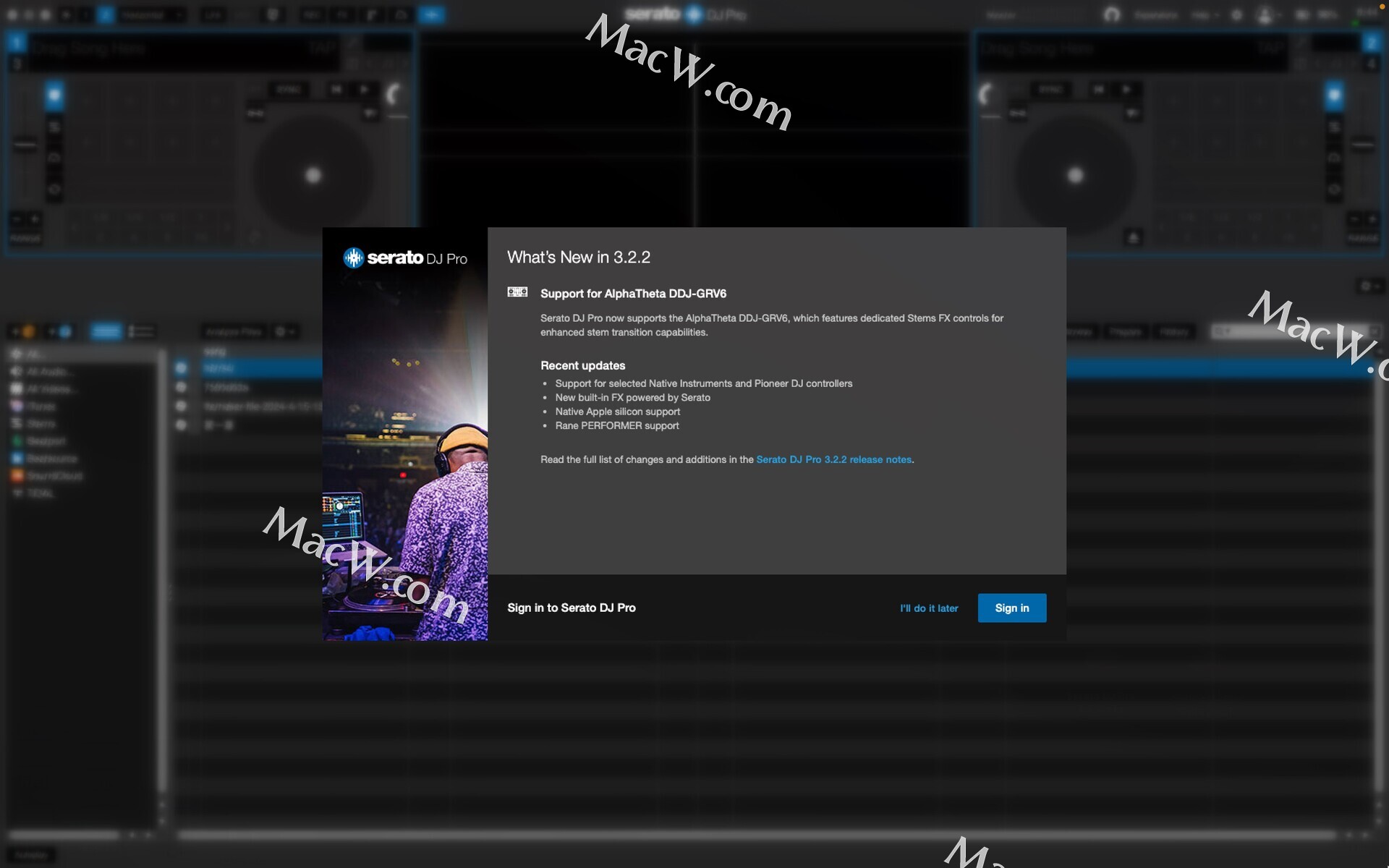Click play on the right deck
The height and width of the screenshot is (868, 1389).
click(1126, 89)
